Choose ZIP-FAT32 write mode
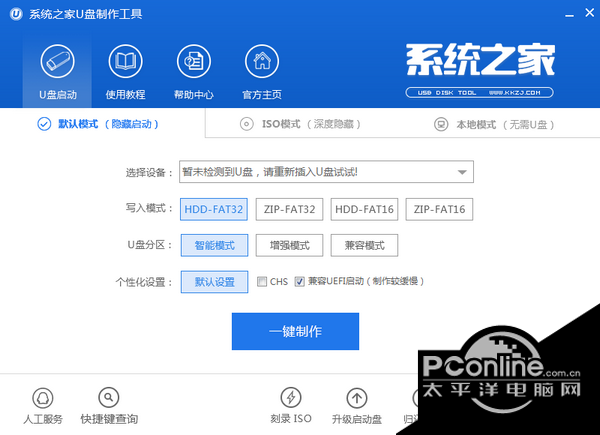Screen dimensions: 600x435 289,209
